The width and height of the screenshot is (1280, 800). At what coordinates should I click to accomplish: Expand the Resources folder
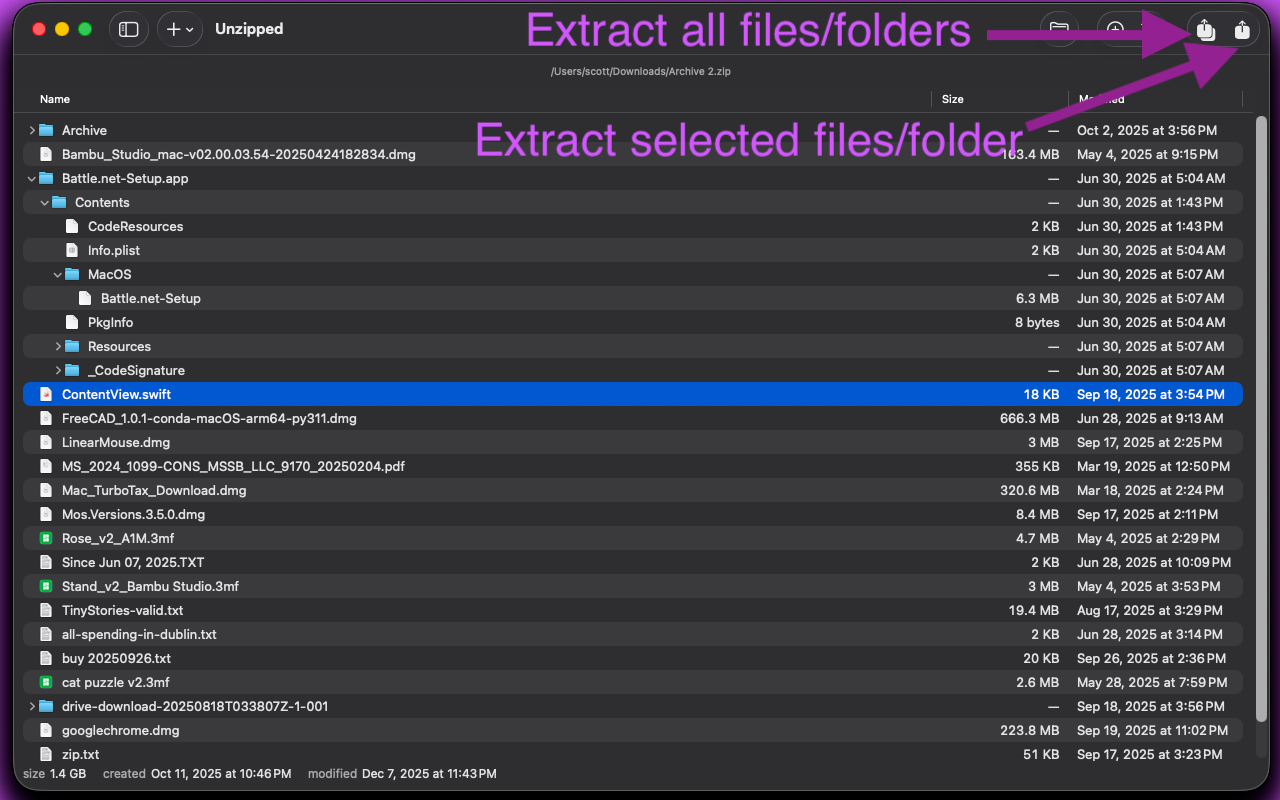click(58, 346)
